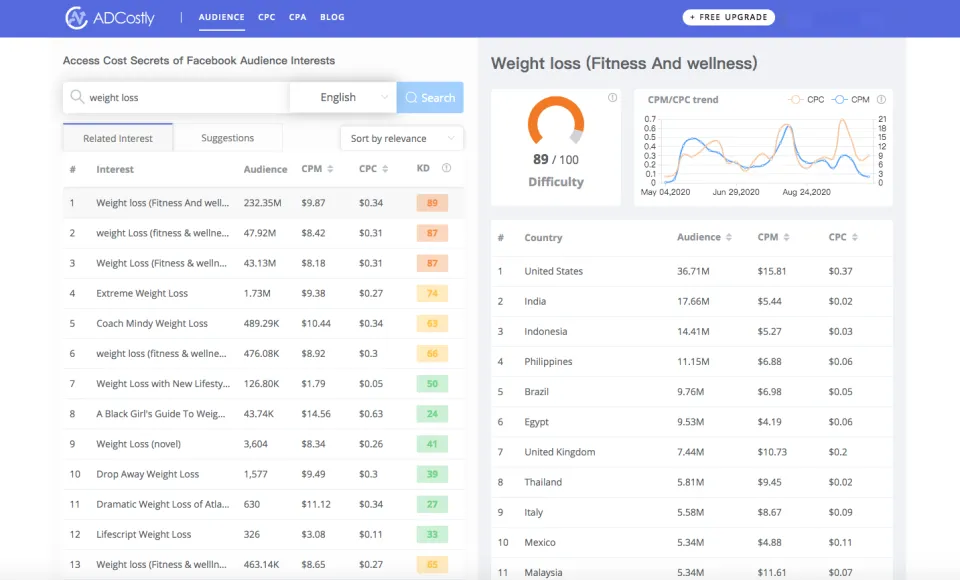
Task: Open the BLOG menu item
Action: pyautogui.click(x=332, y=18)
